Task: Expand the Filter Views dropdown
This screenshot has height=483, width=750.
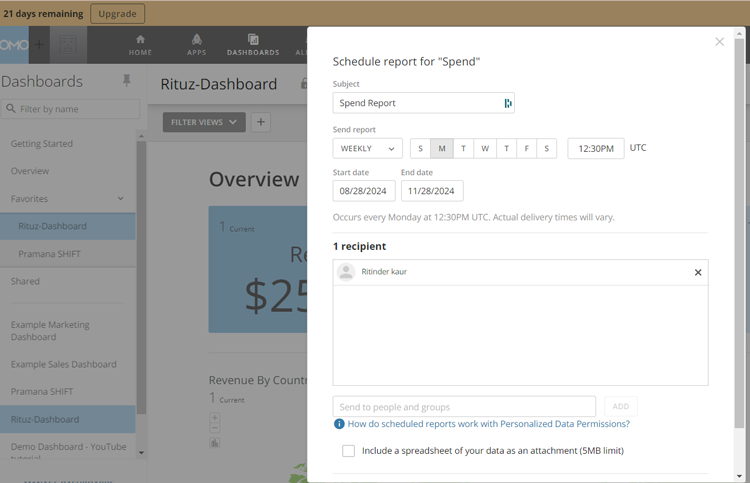Action: 204,122
